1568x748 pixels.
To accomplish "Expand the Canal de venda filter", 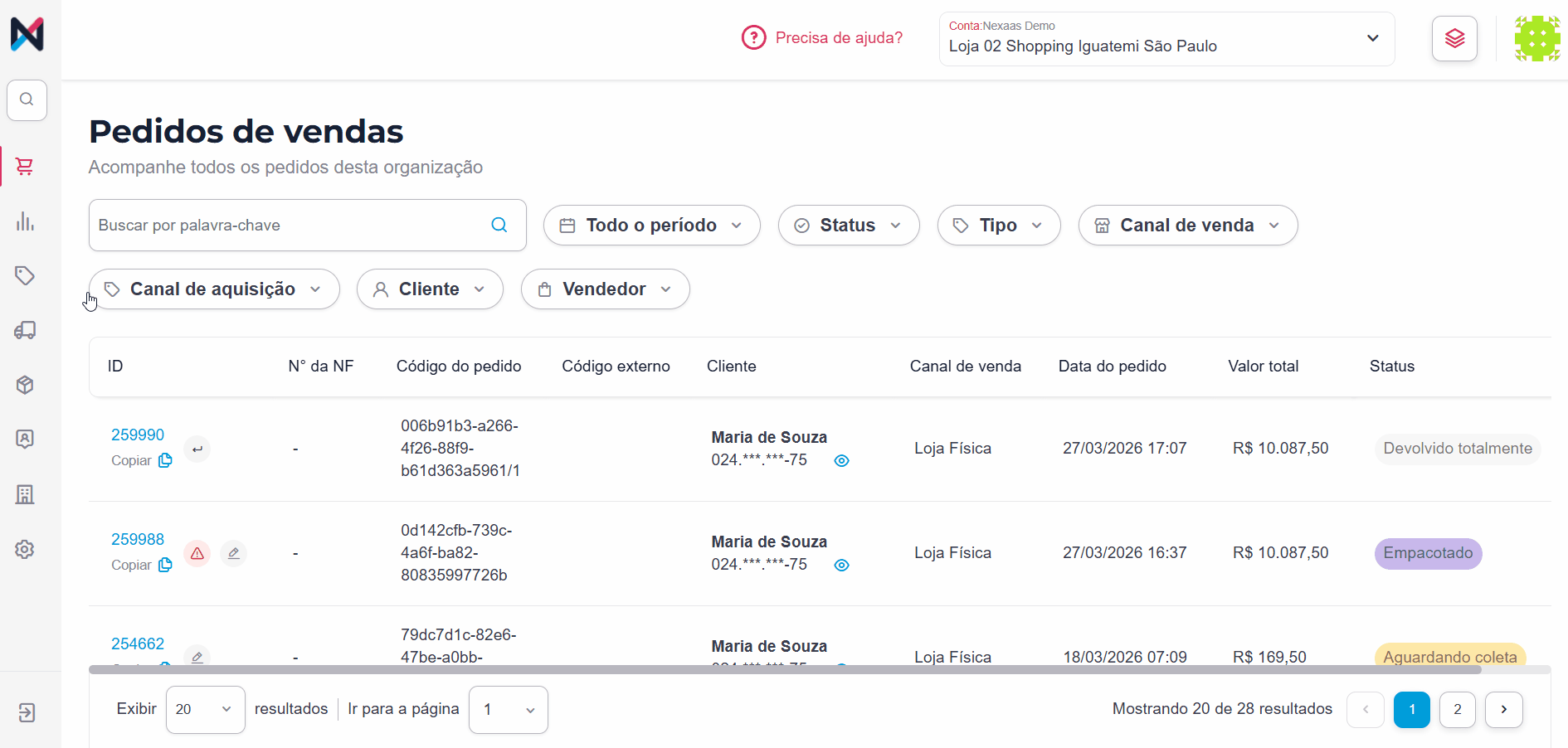I will click(1188, 226).
